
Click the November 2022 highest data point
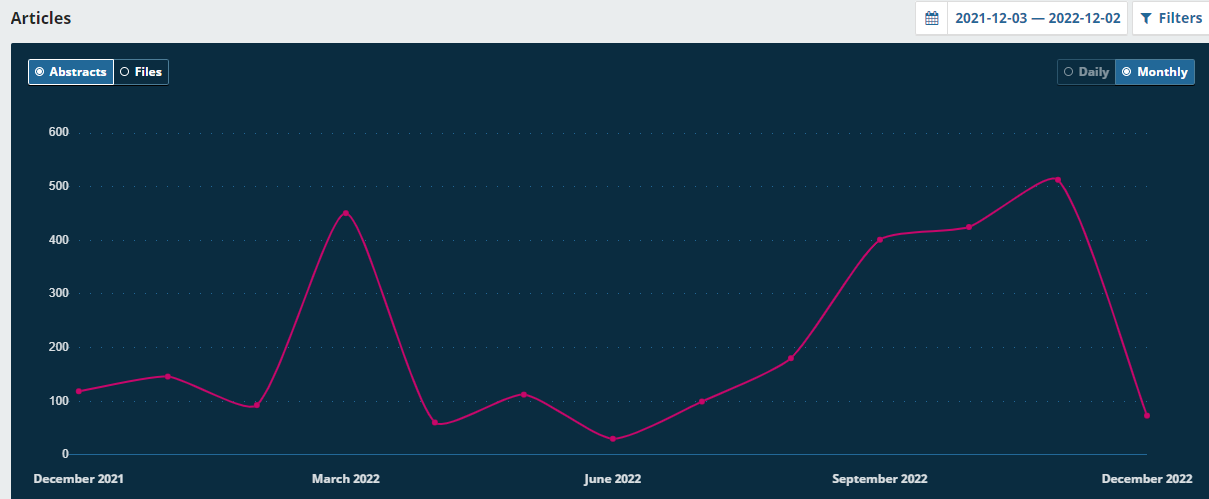click(1058, 180)
